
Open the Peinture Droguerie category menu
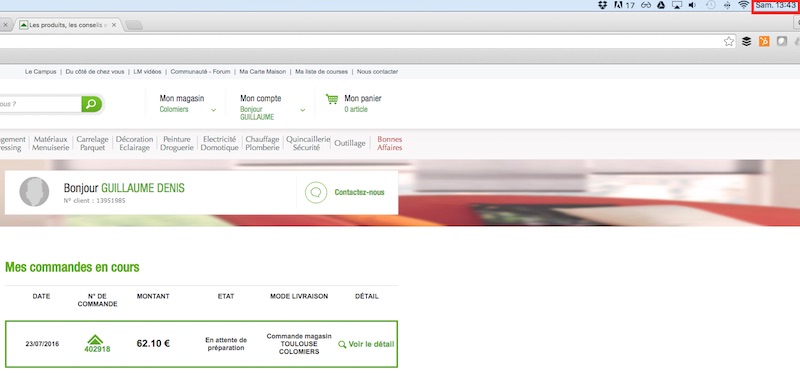[177, 143]
